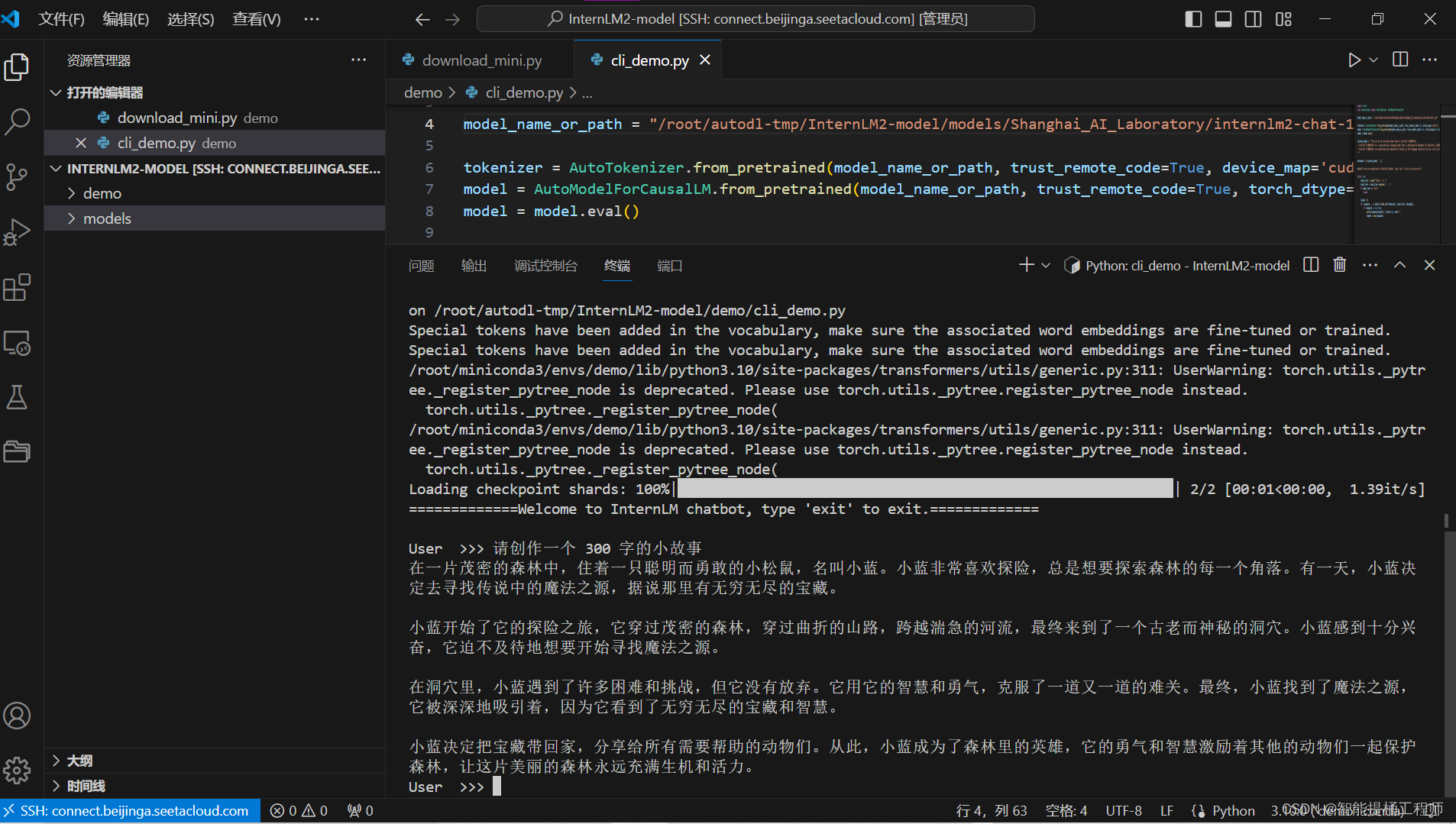Close the cli_demo.py tab
This screenshot has height=824, width=1456.
[x=705, y=60]
